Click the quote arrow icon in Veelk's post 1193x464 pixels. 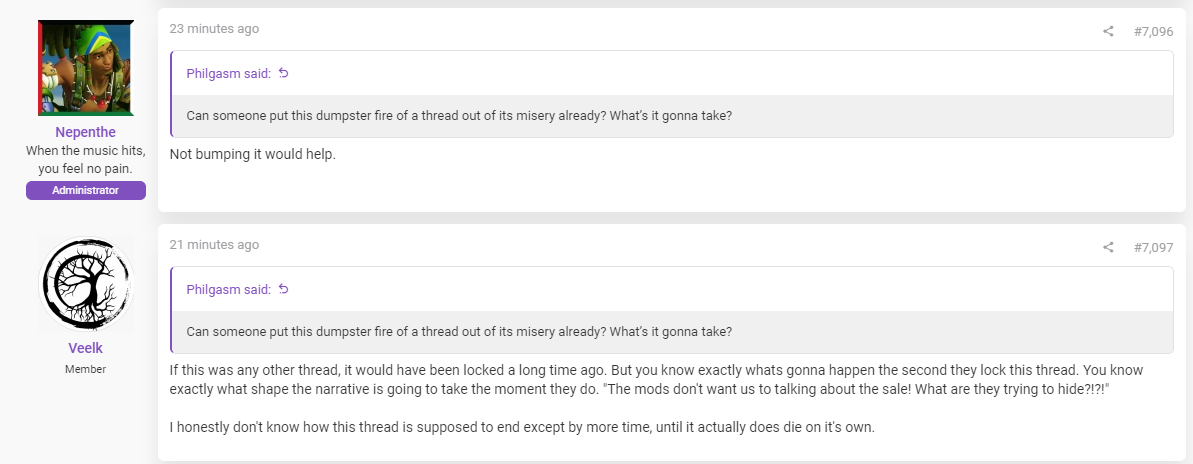click(284, 289)
